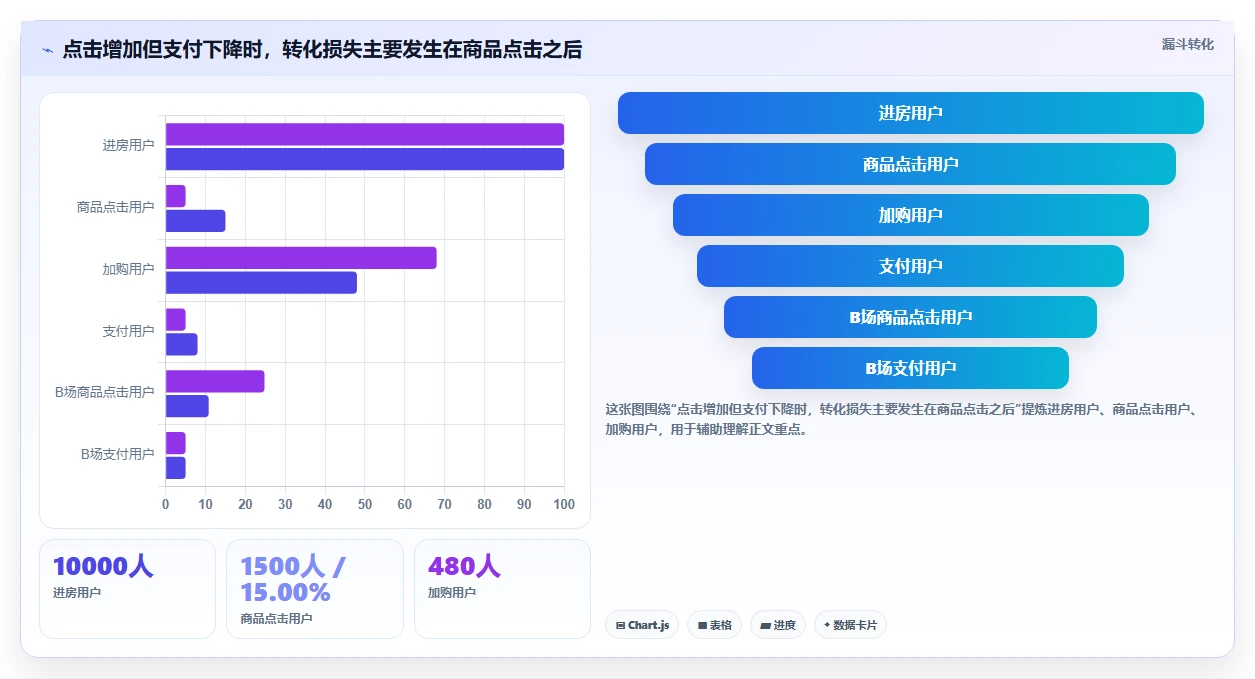Click the 480人 加购用户 data card
1255x679 pixels.
[502, 589]
